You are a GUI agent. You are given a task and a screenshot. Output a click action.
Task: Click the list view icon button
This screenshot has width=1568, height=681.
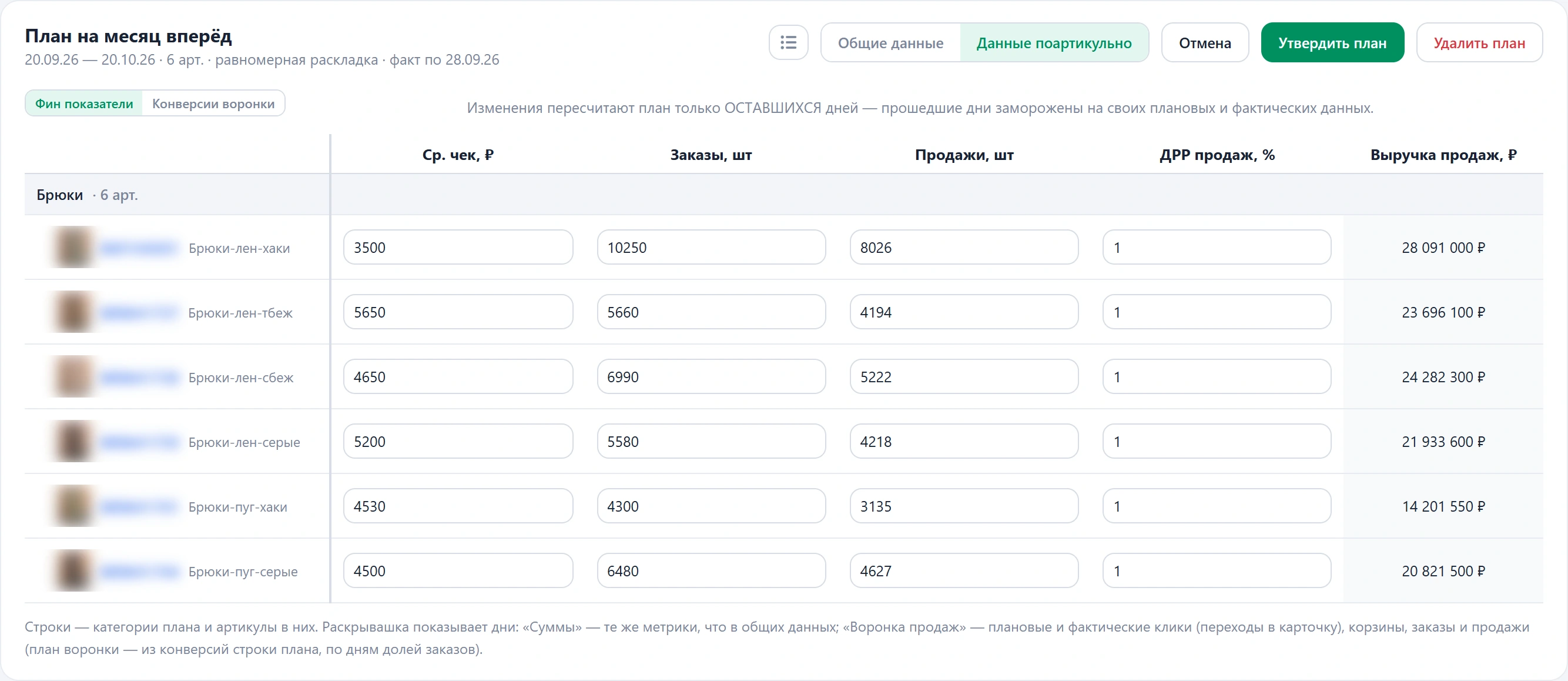[x=788, y=43]
